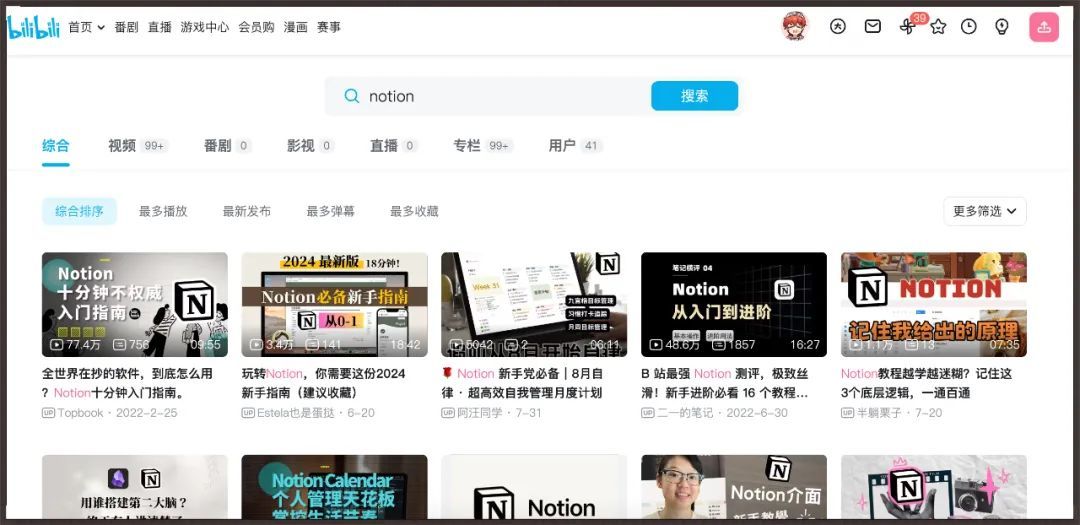Open the 大会员 membership icon
The height and width of the screenshot is (525, 1080).
point(838,26)
